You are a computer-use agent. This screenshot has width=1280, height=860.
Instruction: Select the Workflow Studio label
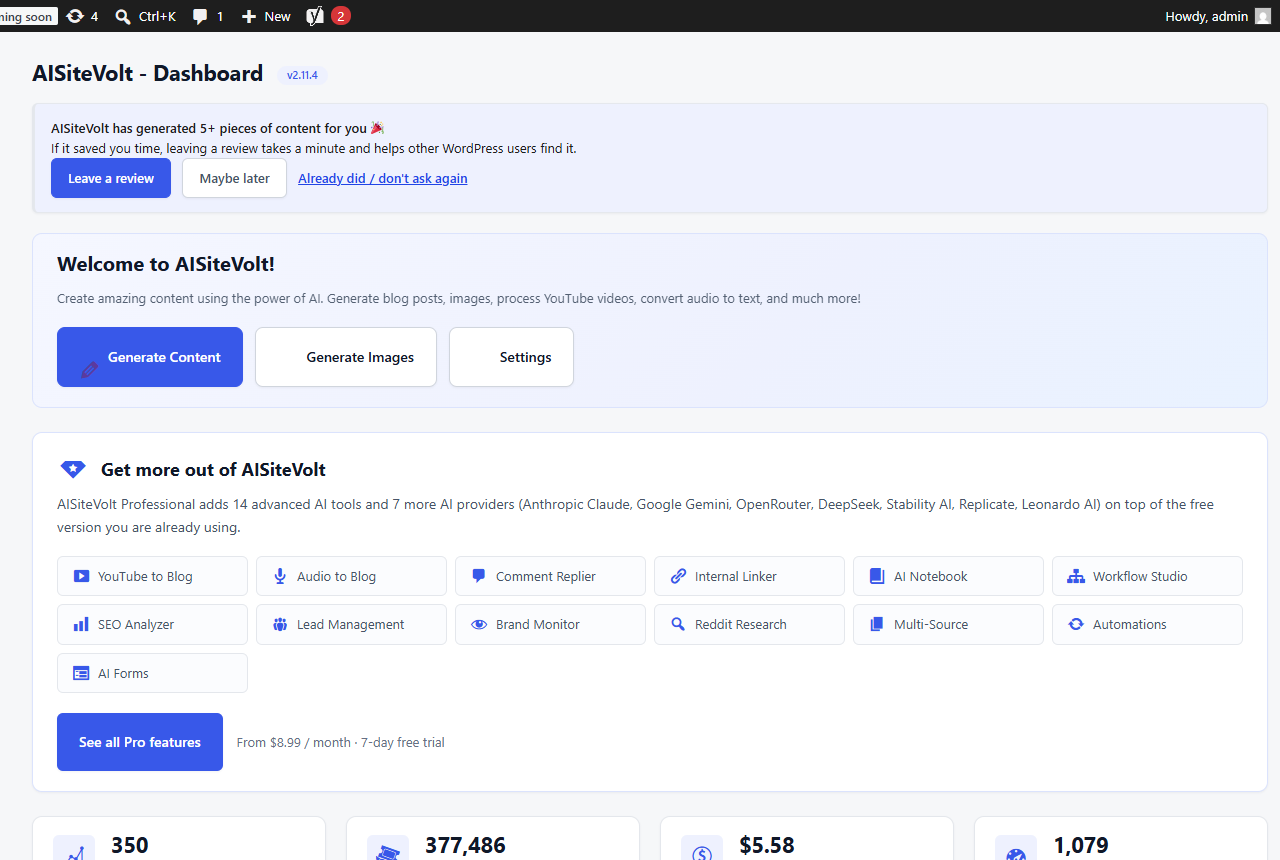coord(1140,576)
